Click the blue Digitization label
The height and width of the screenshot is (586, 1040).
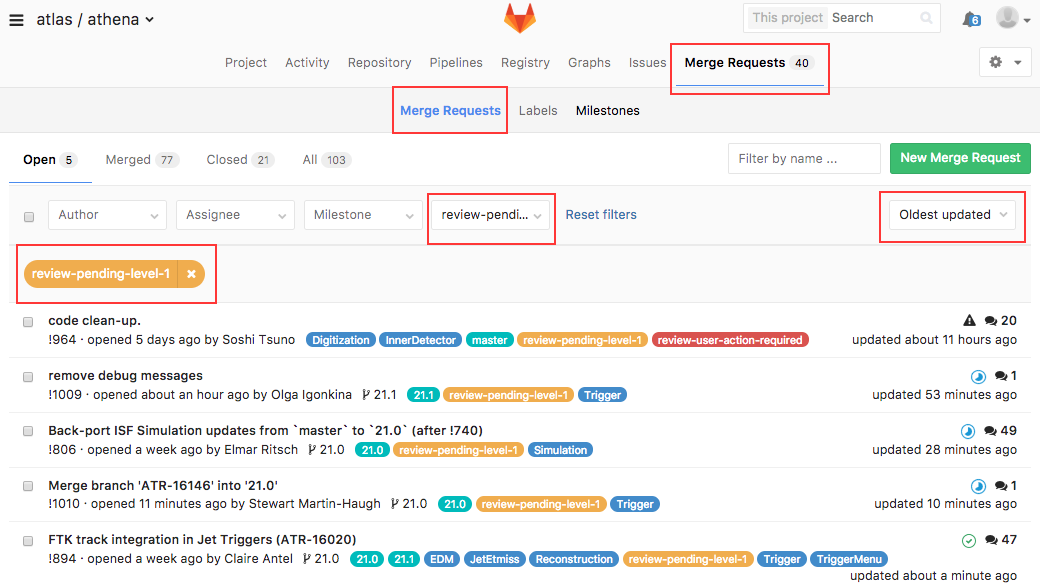coord(341,340)
